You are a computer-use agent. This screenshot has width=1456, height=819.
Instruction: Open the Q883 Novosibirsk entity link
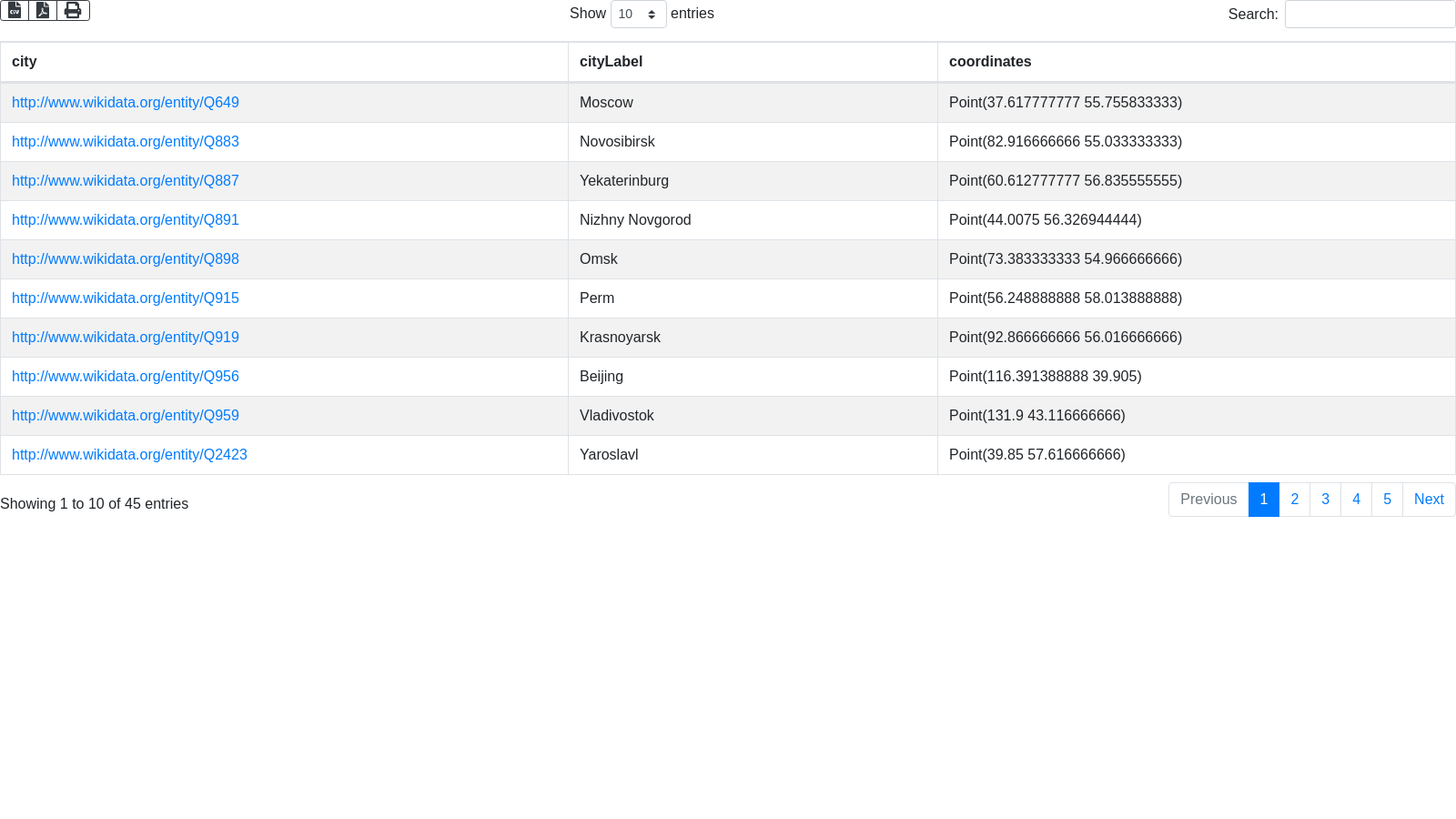126,142
